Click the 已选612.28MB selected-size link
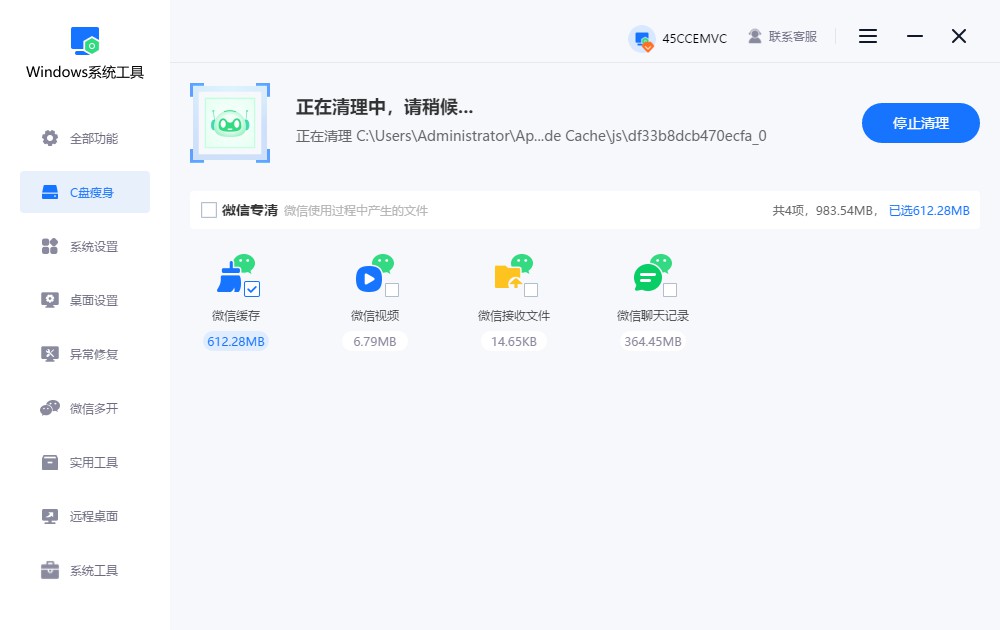Screen dimensions: 1000x630 pos(931,211)
